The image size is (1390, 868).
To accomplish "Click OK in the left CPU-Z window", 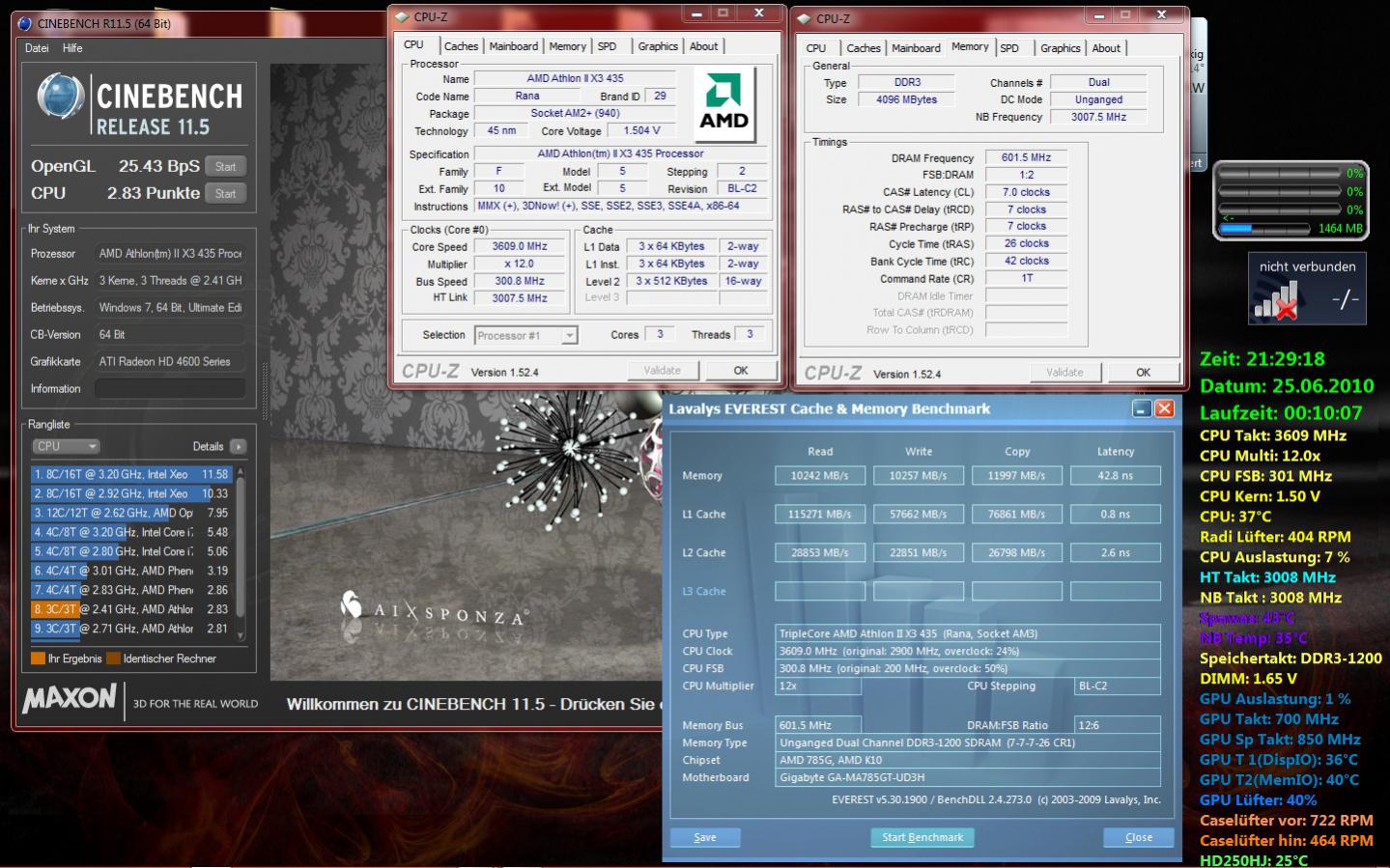I will click(741, 370).
